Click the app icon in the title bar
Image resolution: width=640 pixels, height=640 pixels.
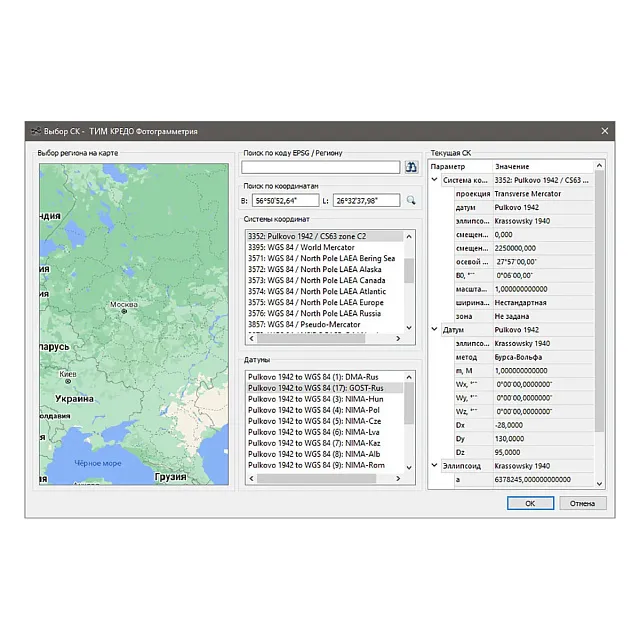[35, 131]
